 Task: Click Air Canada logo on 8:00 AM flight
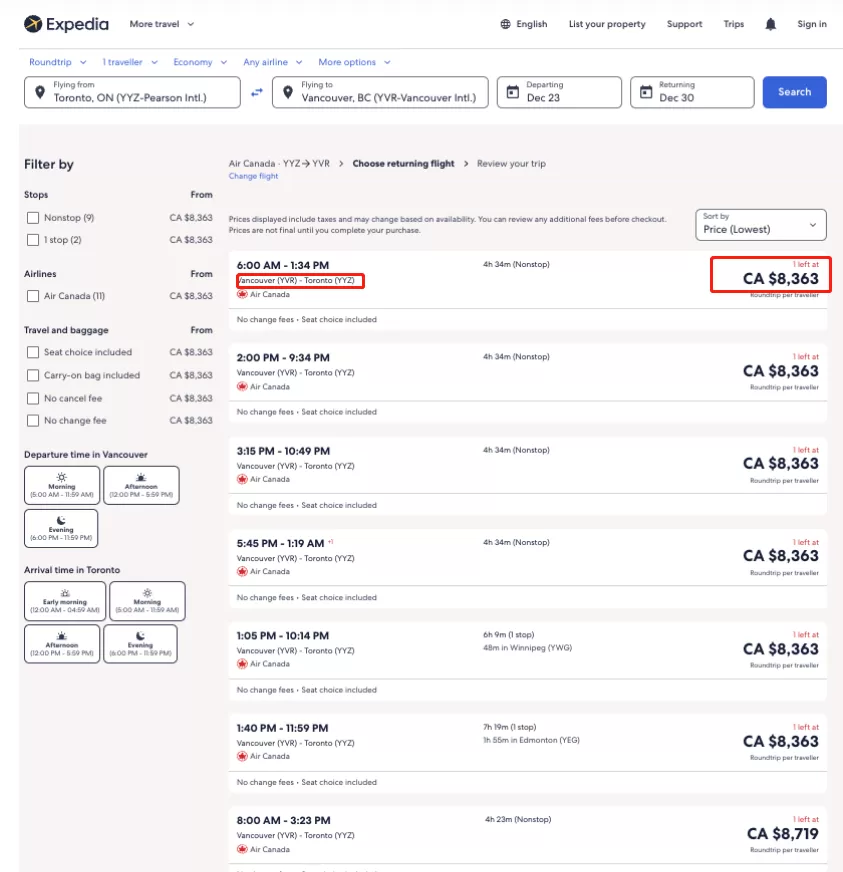point(242,849)
